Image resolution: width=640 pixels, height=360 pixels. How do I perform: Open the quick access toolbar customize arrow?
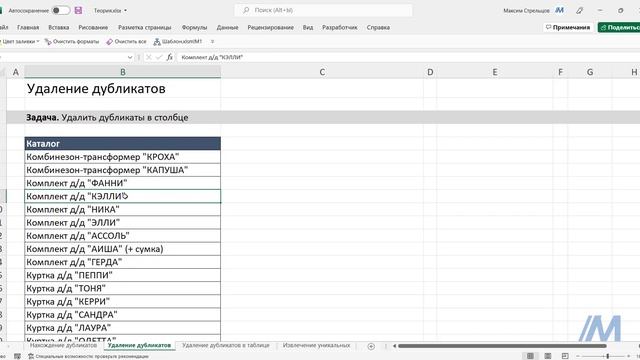click(x=212, y=42)
